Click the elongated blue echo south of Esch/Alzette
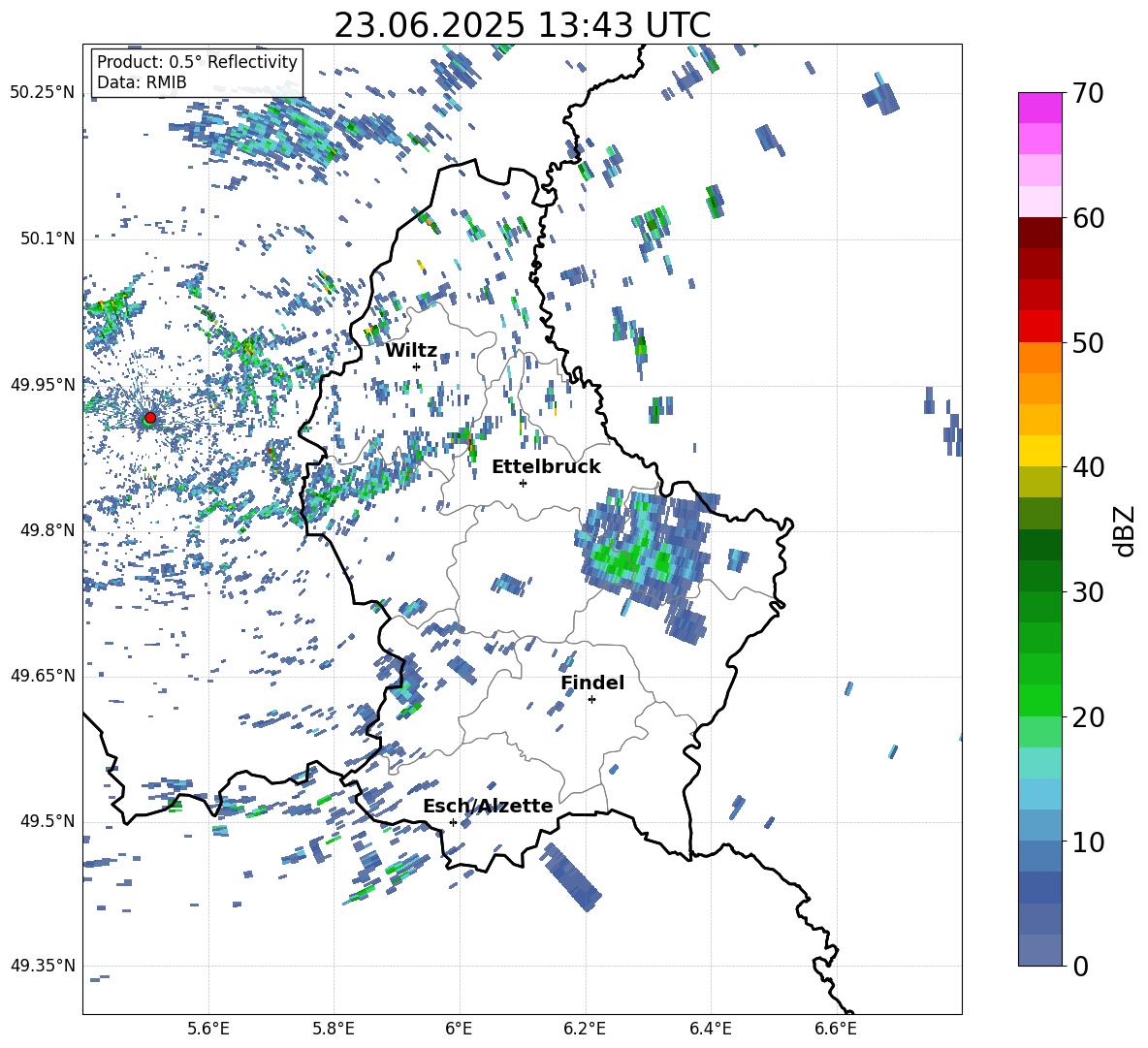Screen dimensions: 1148x1048 coord(572,876)
